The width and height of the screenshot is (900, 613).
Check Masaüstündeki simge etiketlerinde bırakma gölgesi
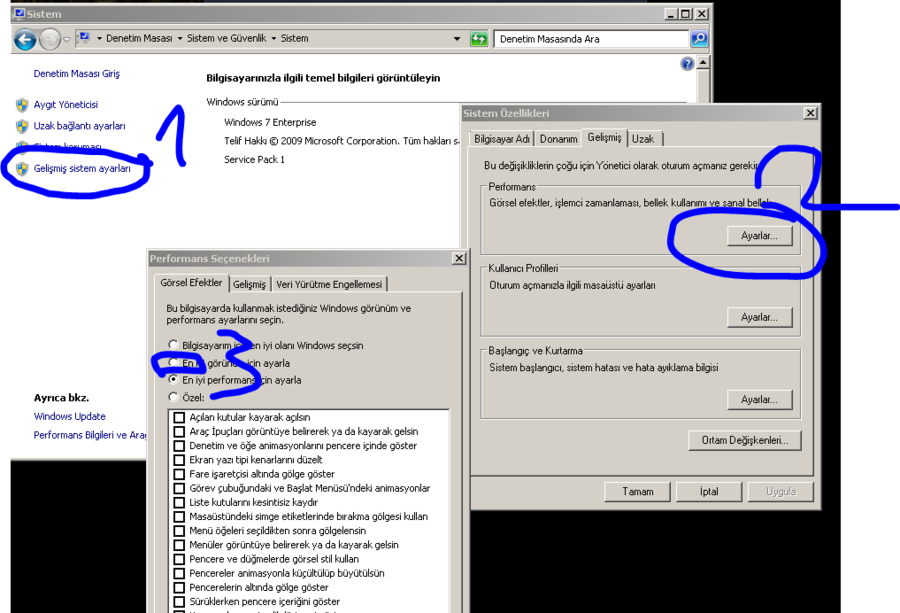(x=179, y=517)
